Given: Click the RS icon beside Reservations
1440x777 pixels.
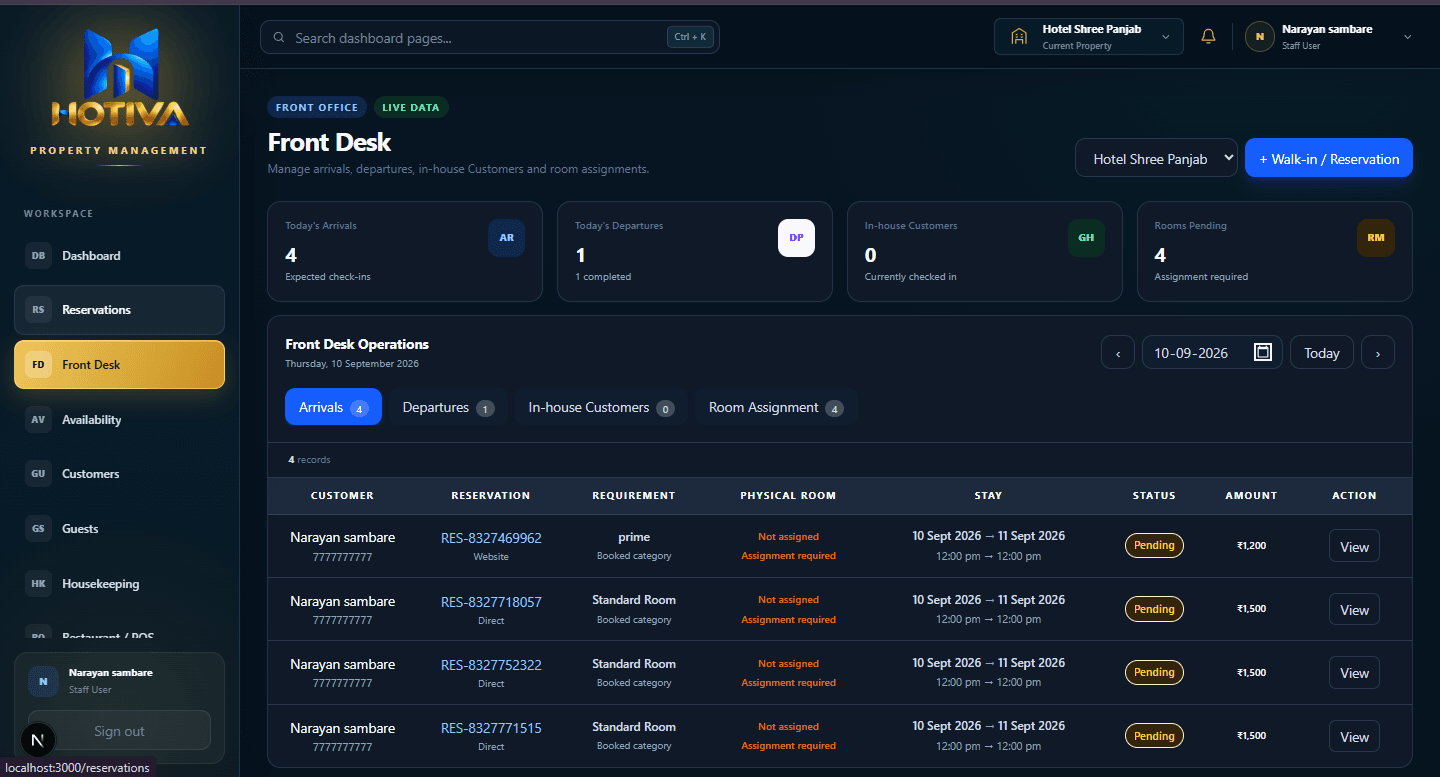Looking at the screenshot, I should [x=38, y=310].
